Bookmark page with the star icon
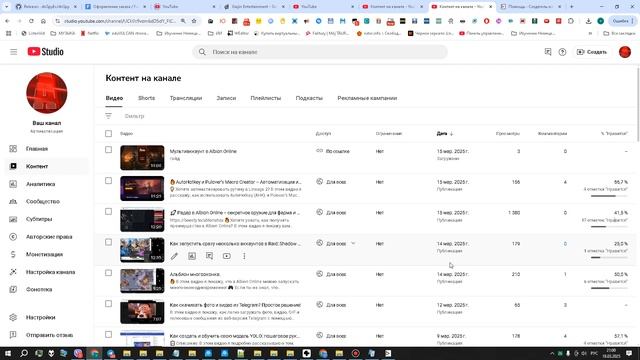The image size is (640, 360). coord(194,21)
